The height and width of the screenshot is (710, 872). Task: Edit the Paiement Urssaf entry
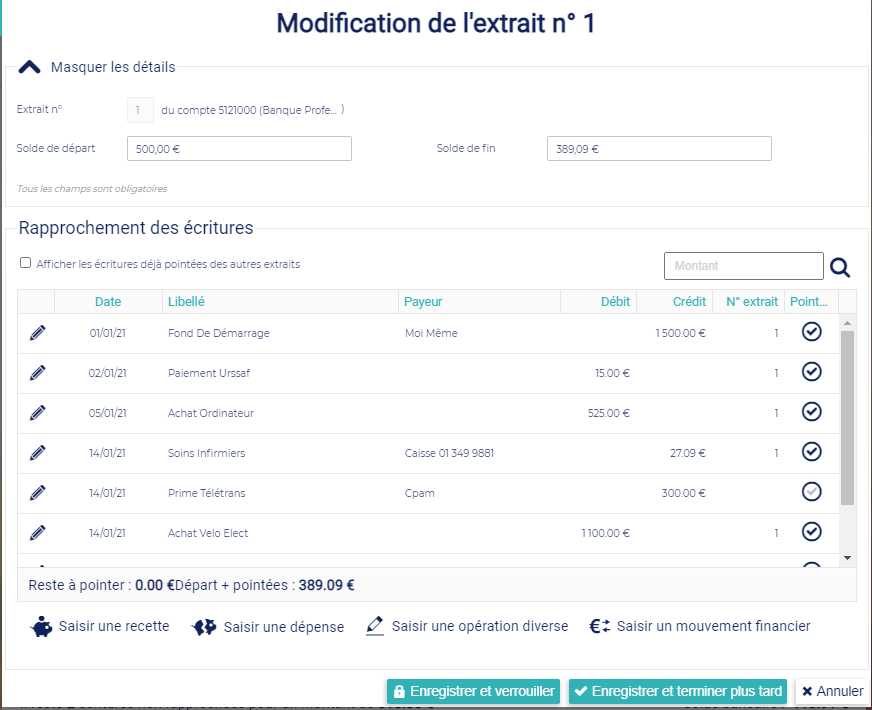pos(37,373)
